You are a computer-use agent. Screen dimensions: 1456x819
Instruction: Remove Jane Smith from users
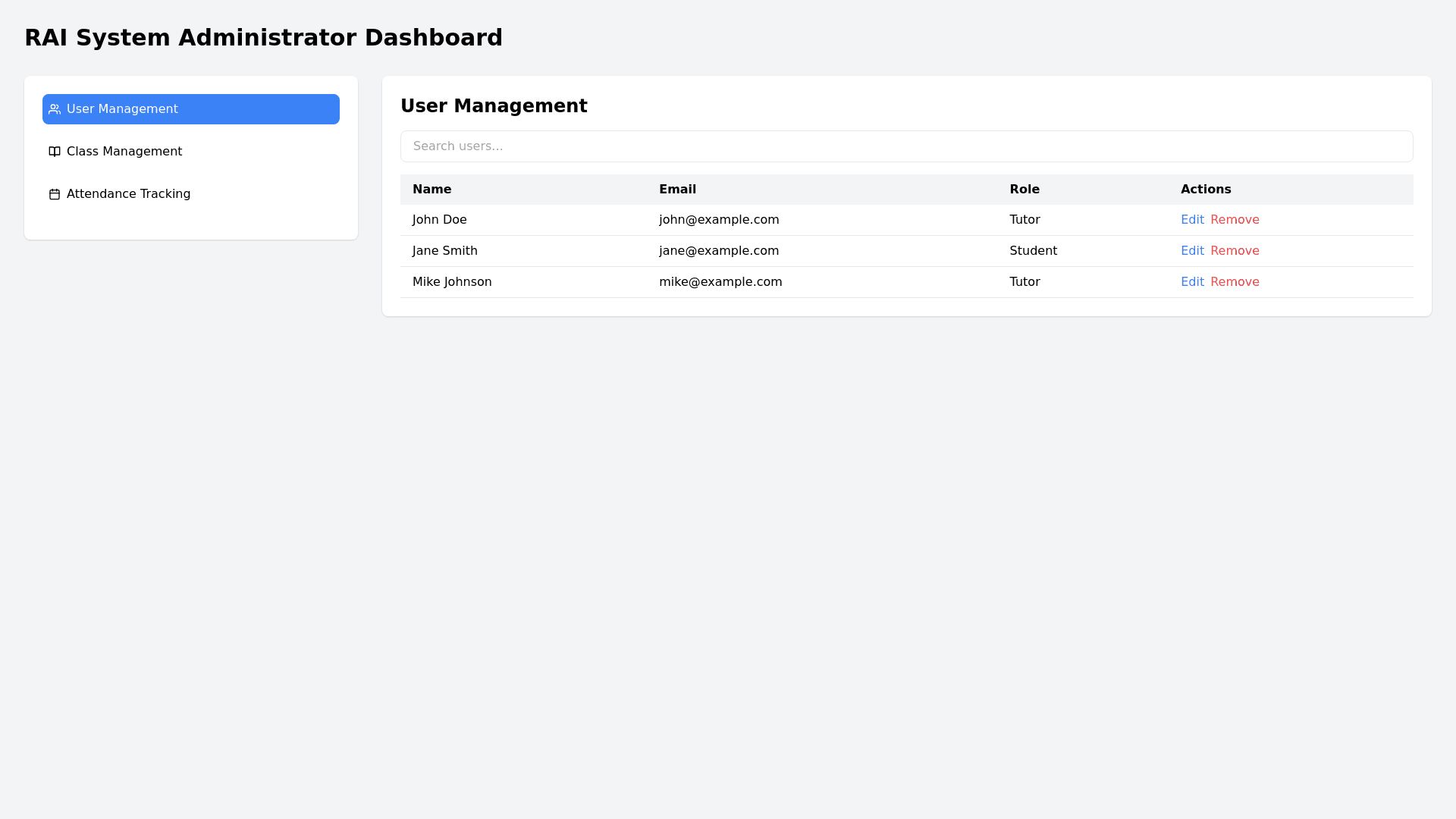1235,251
